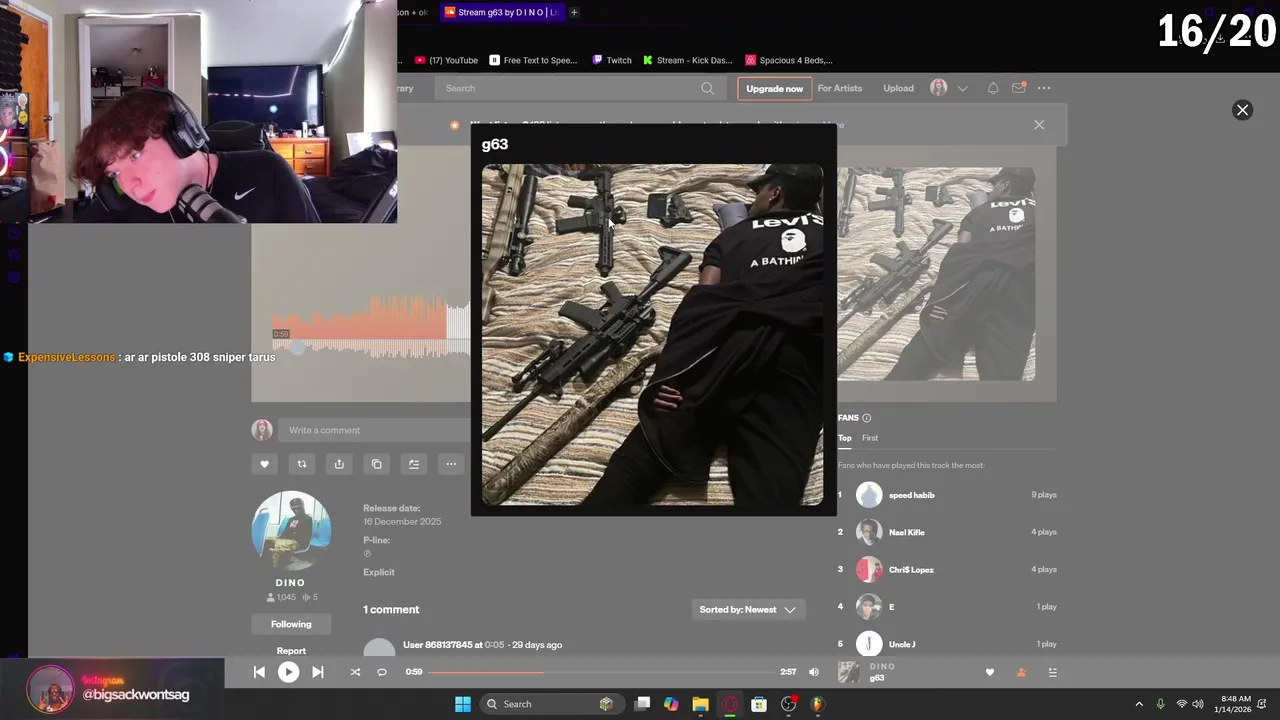
Task: Click the volume speaker icon
Action: 813,672
